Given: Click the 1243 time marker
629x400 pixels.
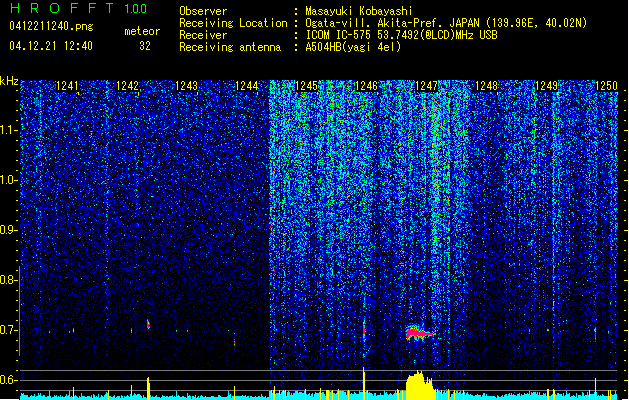Looking at the screenshot, I should (x=187, y=86).
